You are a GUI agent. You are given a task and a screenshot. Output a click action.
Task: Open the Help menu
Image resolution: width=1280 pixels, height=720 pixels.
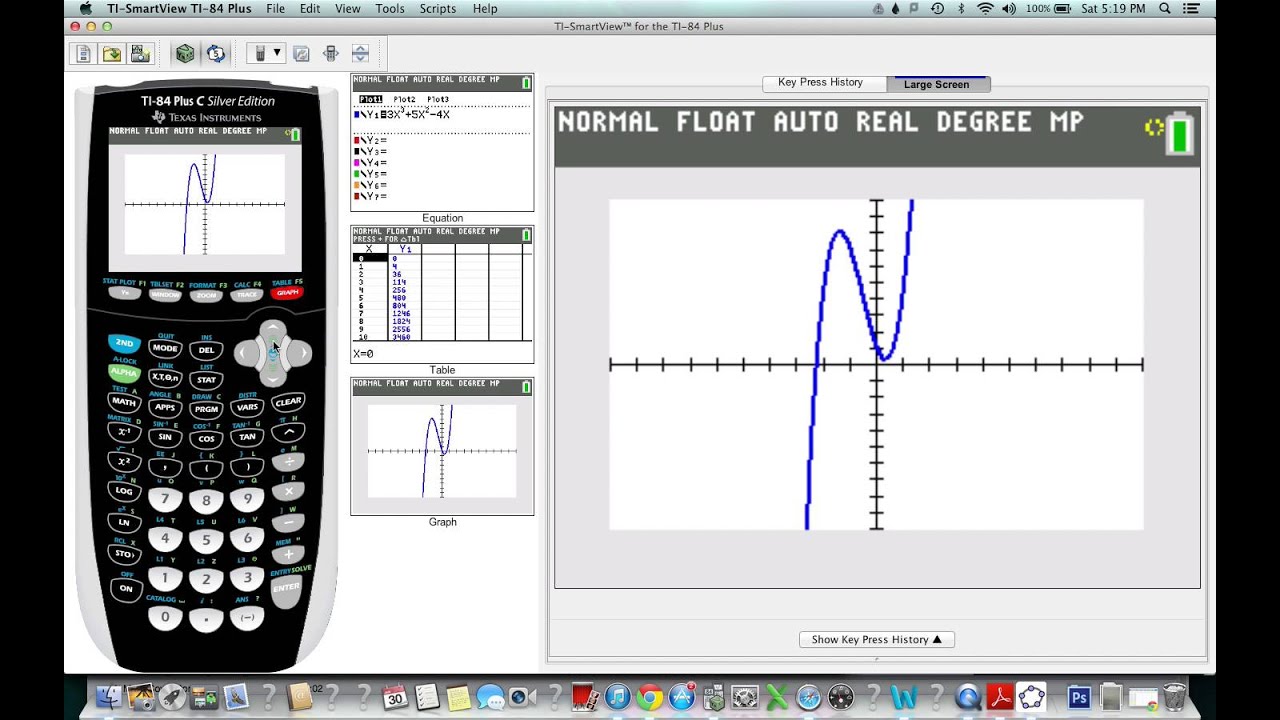(x=485, y=9)
